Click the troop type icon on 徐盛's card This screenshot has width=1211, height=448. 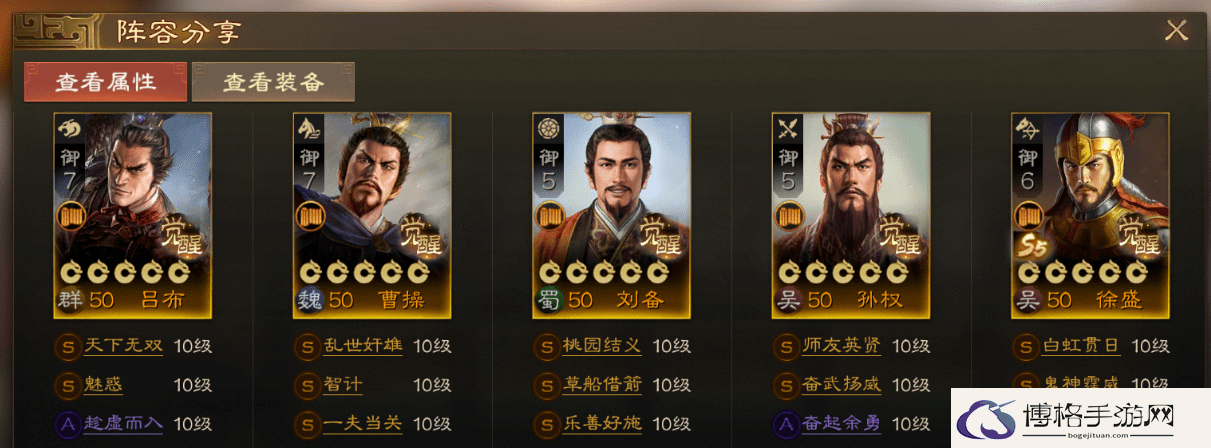(1029, 129)
